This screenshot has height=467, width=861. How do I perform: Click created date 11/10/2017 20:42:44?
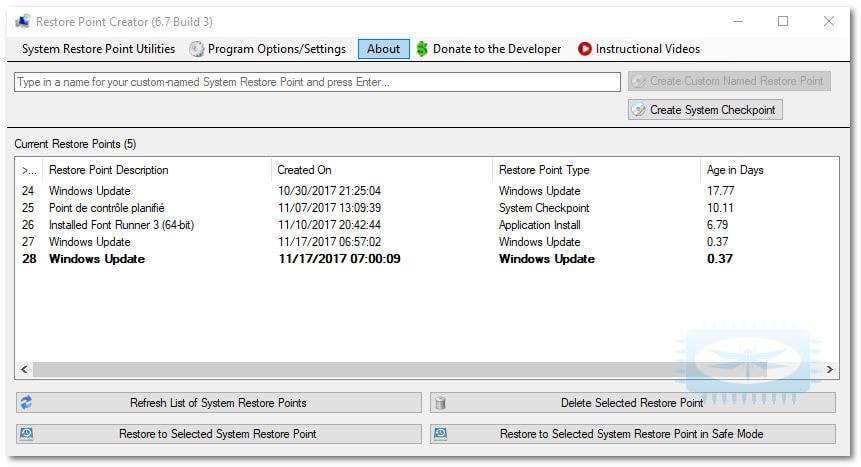coord(329,225)
